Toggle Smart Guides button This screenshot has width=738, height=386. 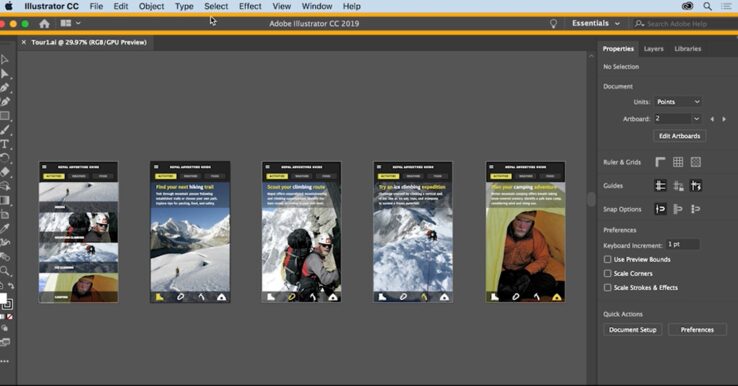coord(696,185)
